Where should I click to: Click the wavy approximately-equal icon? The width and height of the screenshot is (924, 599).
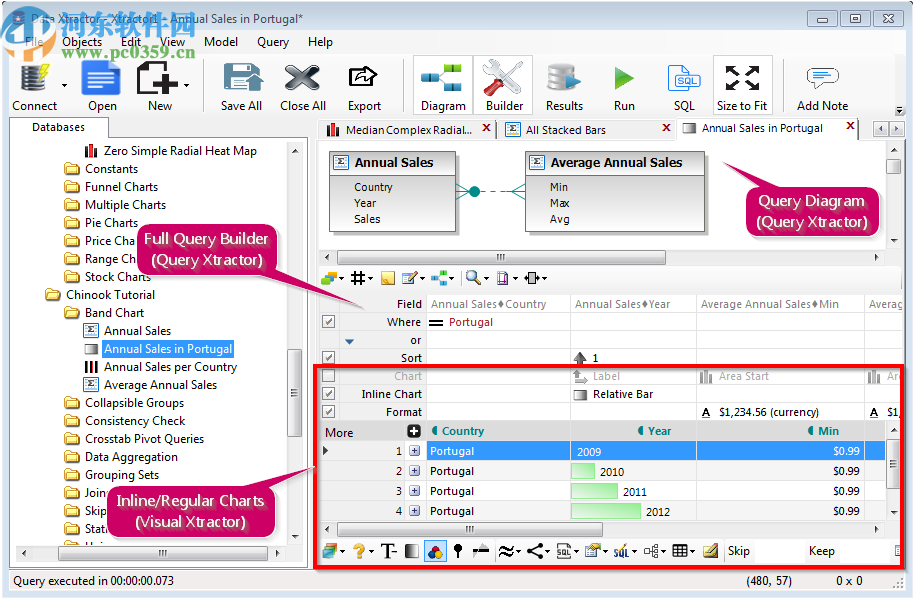pos(506,551)
